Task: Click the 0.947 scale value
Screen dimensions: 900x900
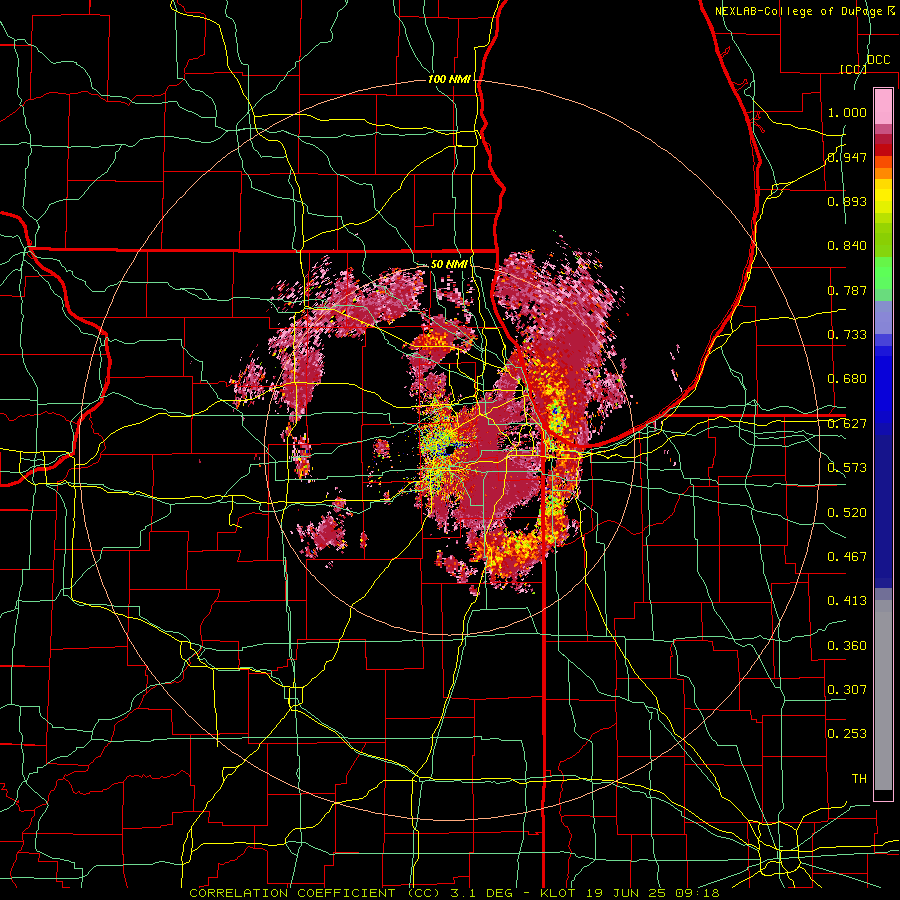Action: (847, 157)
